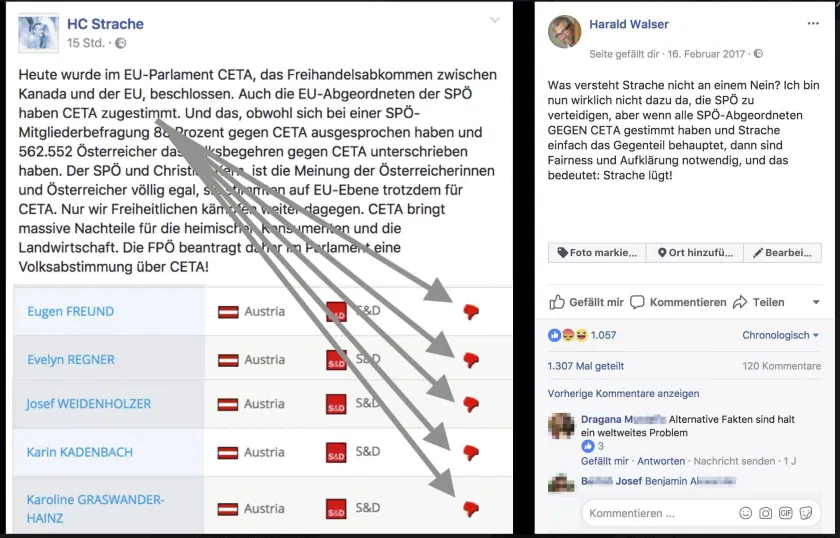Expand the arrow beside 'Teilen'

pos(816,302)
